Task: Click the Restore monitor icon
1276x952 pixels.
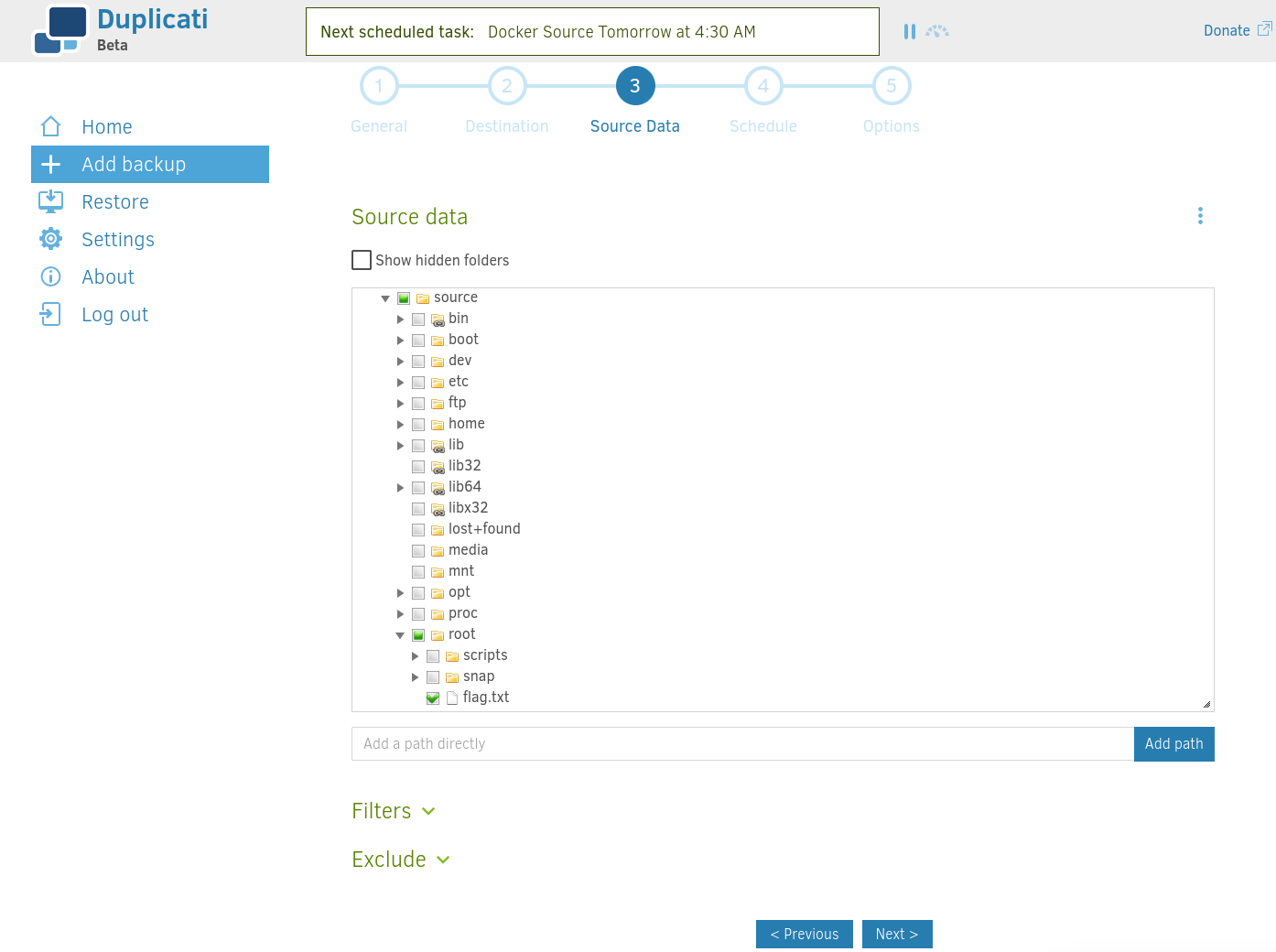Action: [51, 201]
